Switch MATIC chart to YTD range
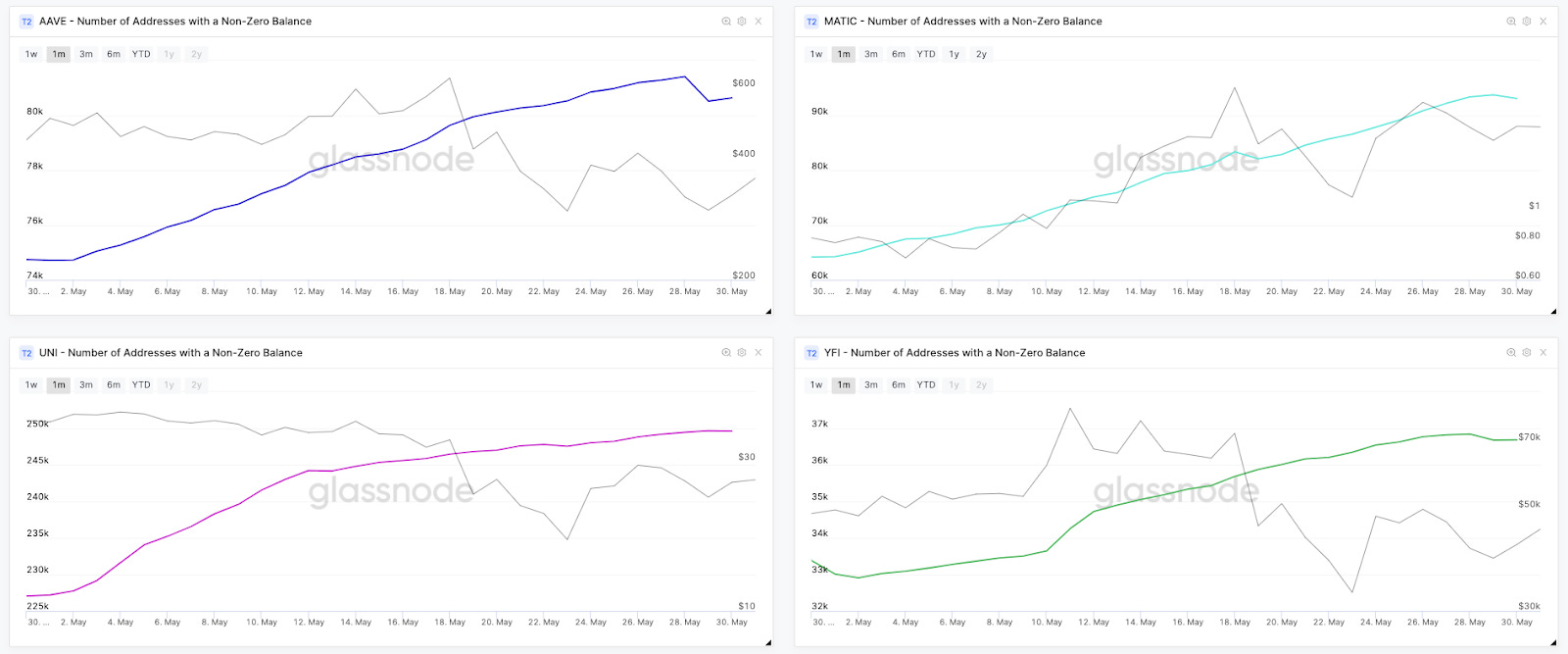The height and width of the screenshot is (654, 1568). point(926,55)
